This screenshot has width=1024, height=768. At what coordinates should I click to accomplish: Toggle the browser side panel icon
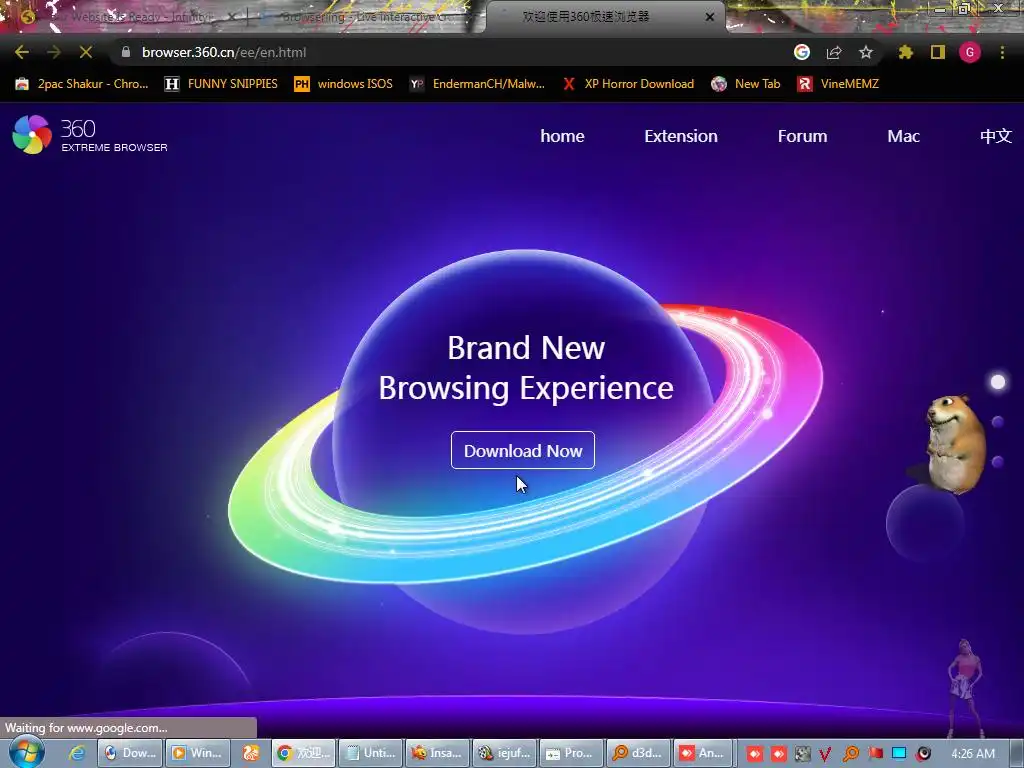pos(938,52)
